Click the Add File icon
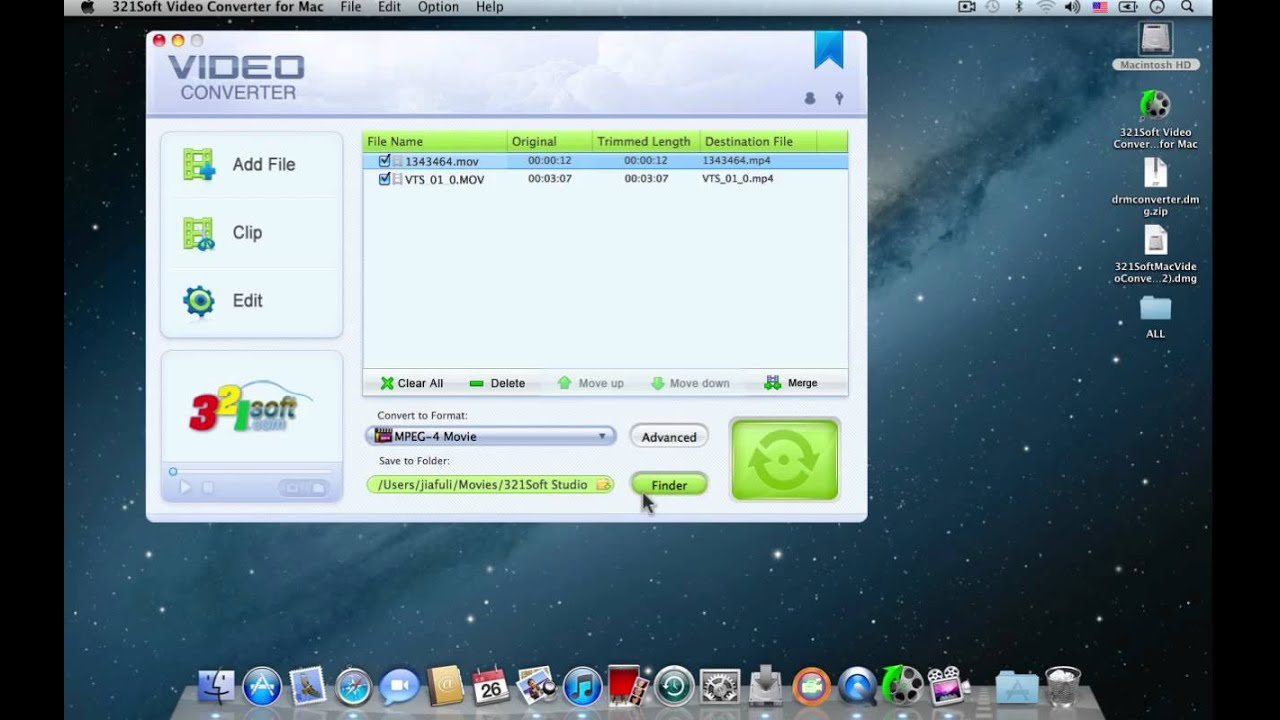1280x720 pixels. pos(199,165)
